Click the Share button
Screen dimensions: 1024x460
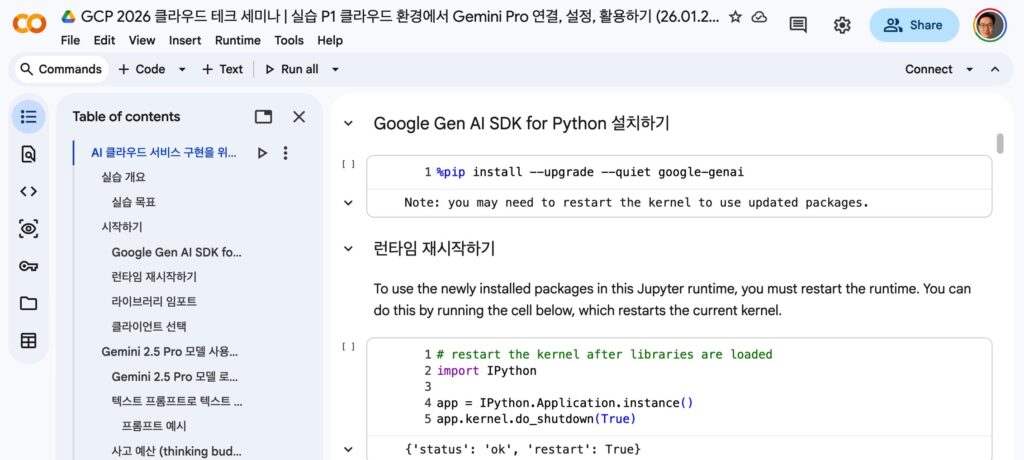click(x=914, y=25)
